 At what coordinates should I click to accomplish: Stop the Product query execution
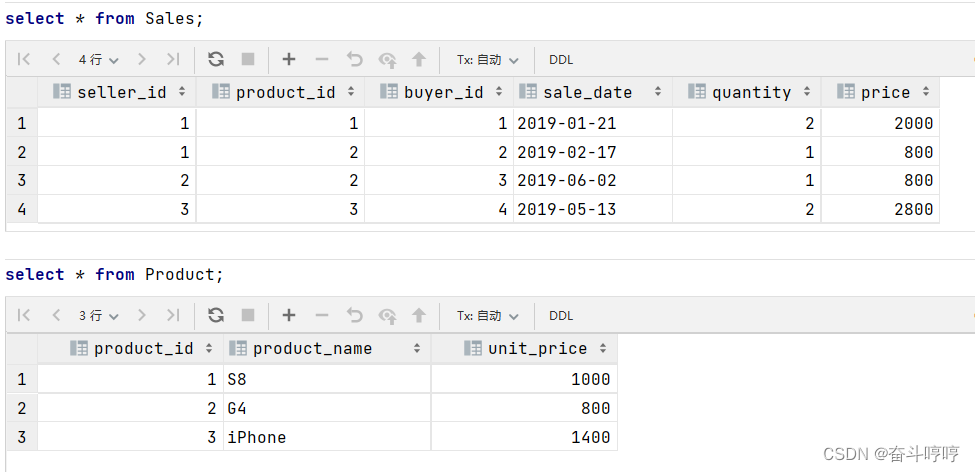coord(248,315)
